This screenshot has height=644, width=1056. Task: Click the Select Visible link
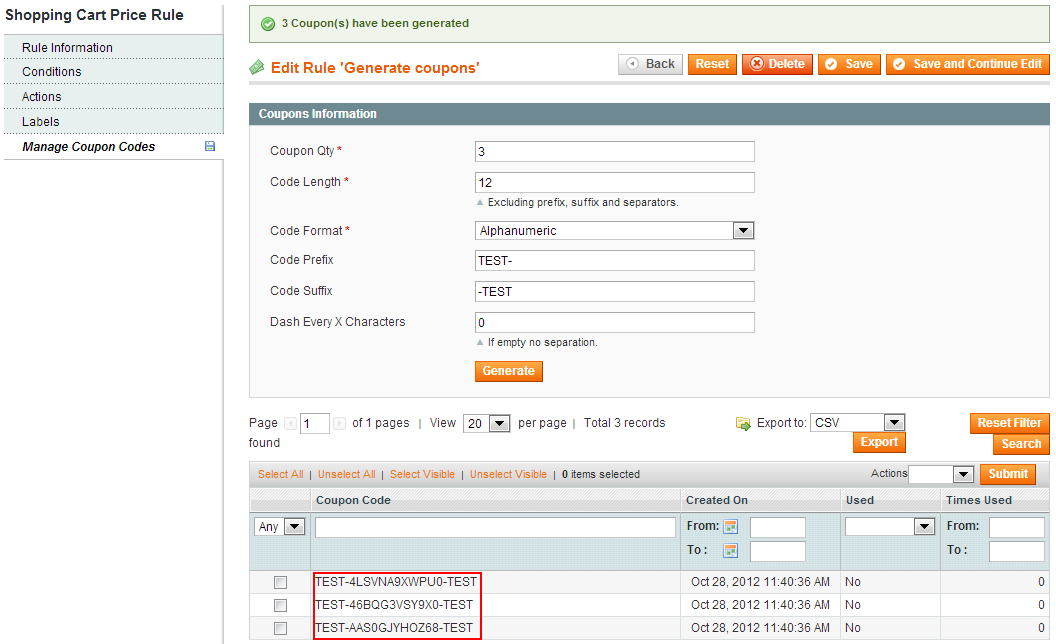point(422,474)
